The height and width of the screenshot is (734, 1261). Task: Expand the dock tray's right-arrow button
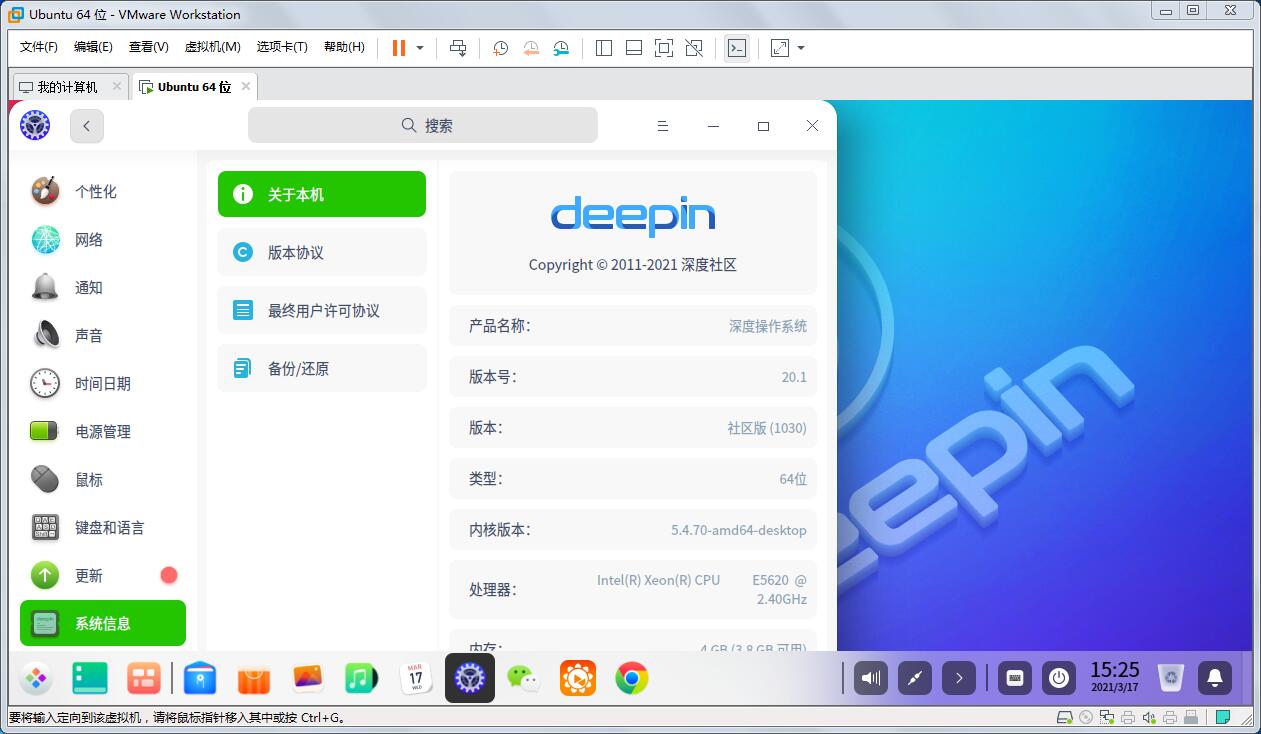(959, 678)
